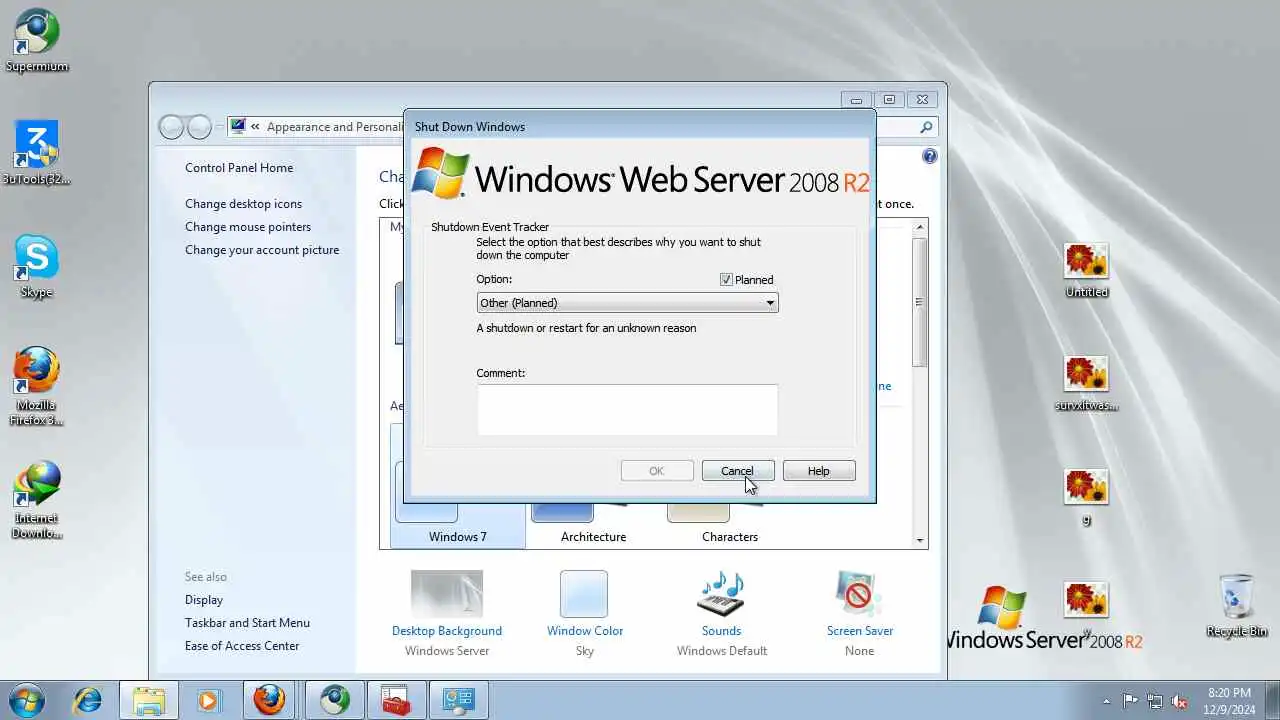Click the Help button in shutdown dialog
This screenshot has width=1280, height=720.
tap(819, 471)
